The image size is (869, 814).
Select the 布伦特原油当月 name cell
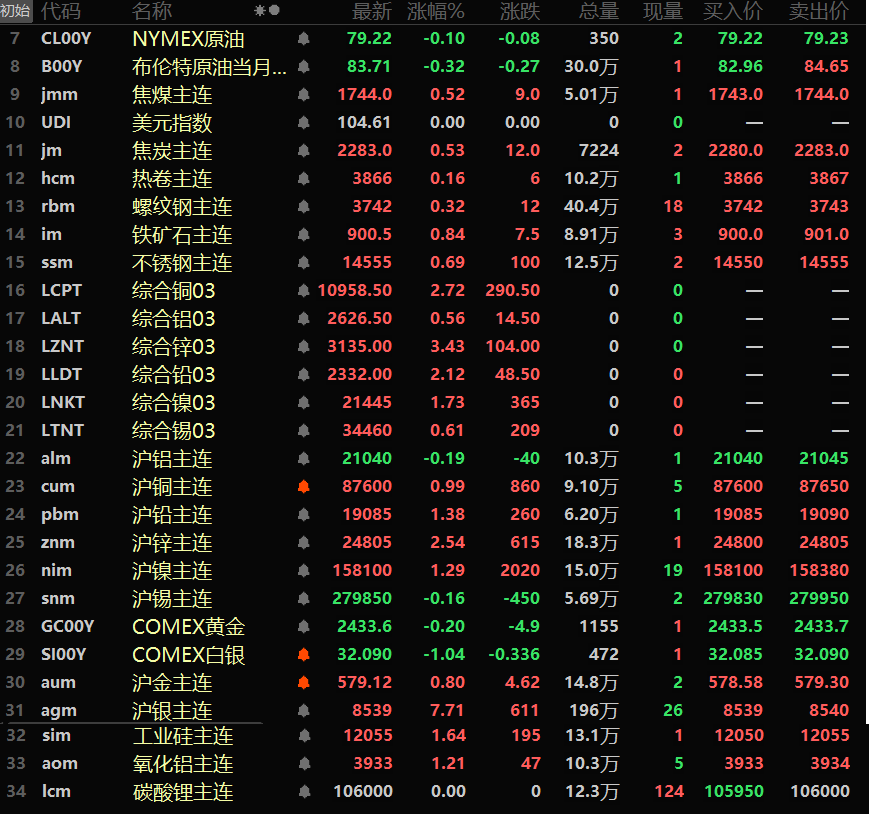(209, 67)
